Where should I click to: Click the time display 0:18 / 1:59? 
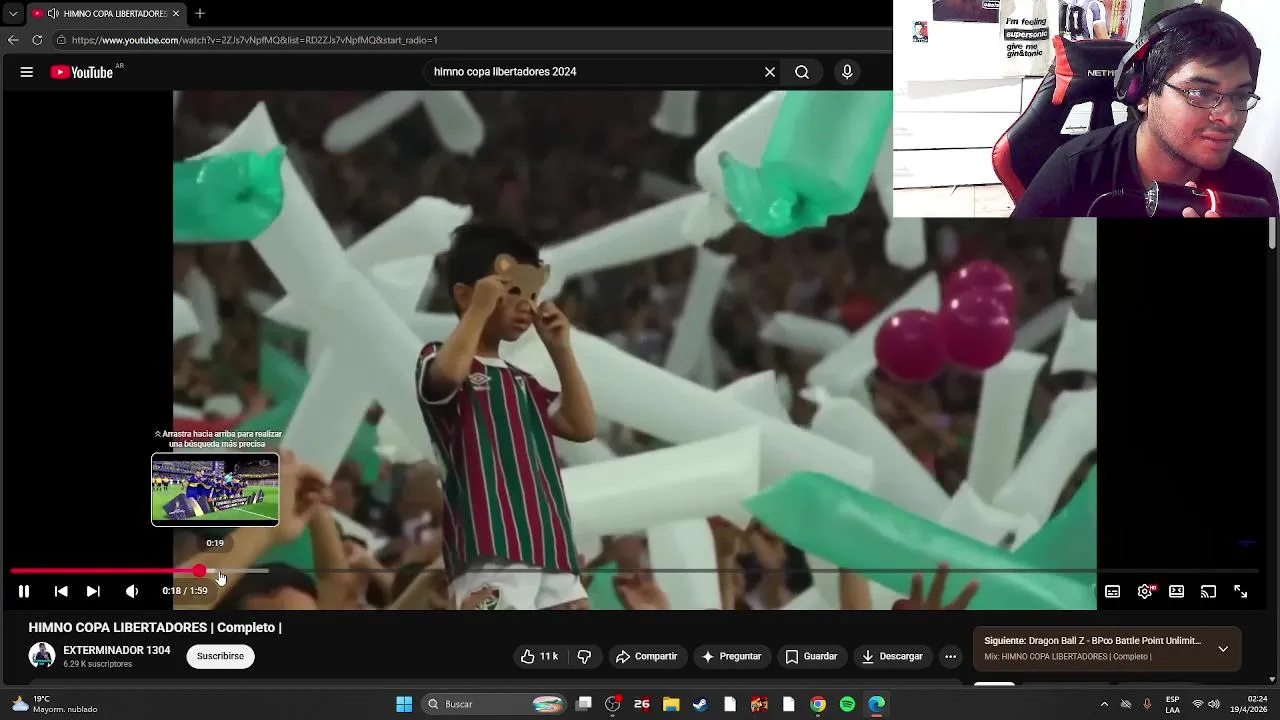[185, 591]
